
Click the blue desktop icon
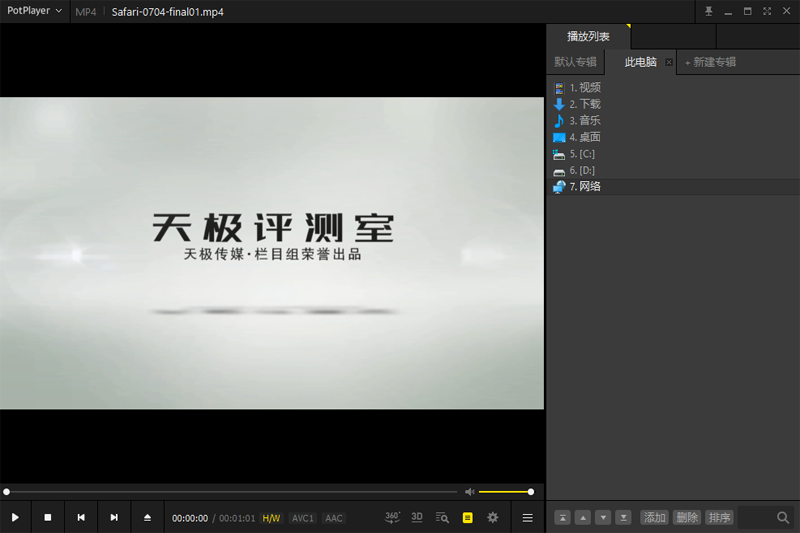tap(559, 138)
